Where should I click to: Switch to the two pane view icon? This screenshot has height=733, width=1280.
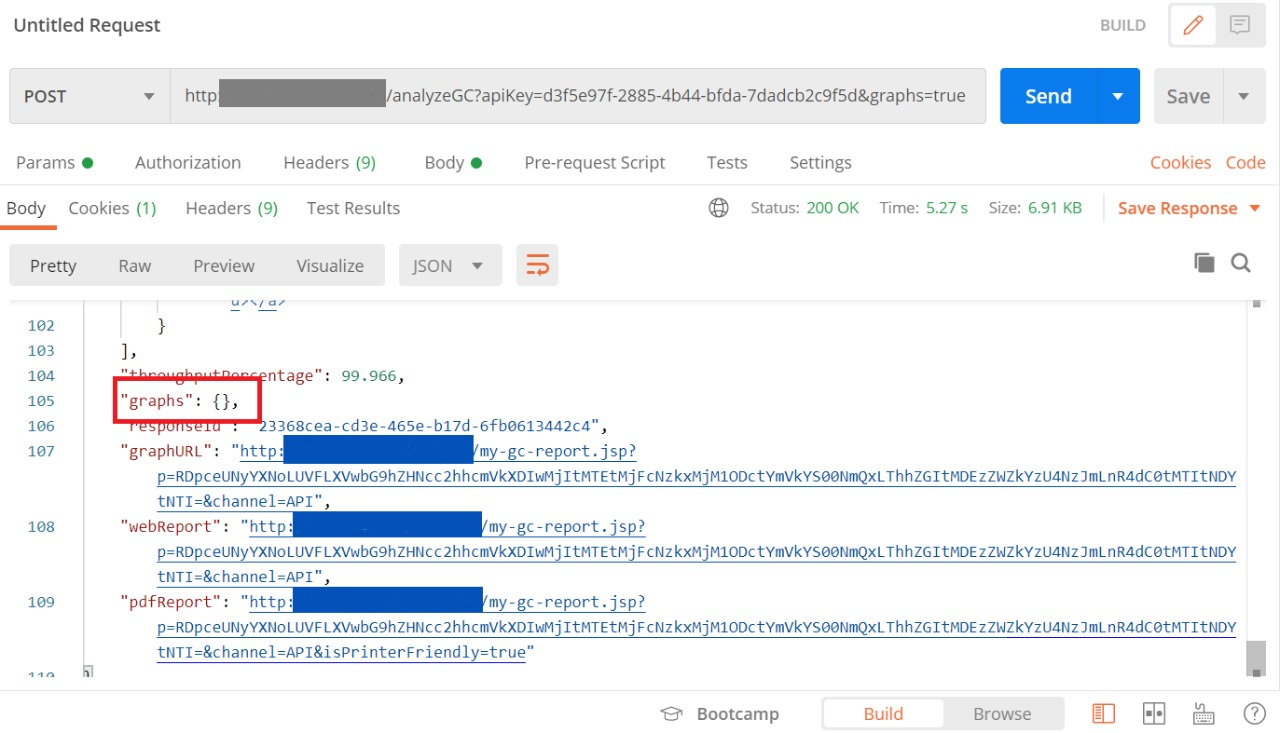click(x=1154, y=714)
